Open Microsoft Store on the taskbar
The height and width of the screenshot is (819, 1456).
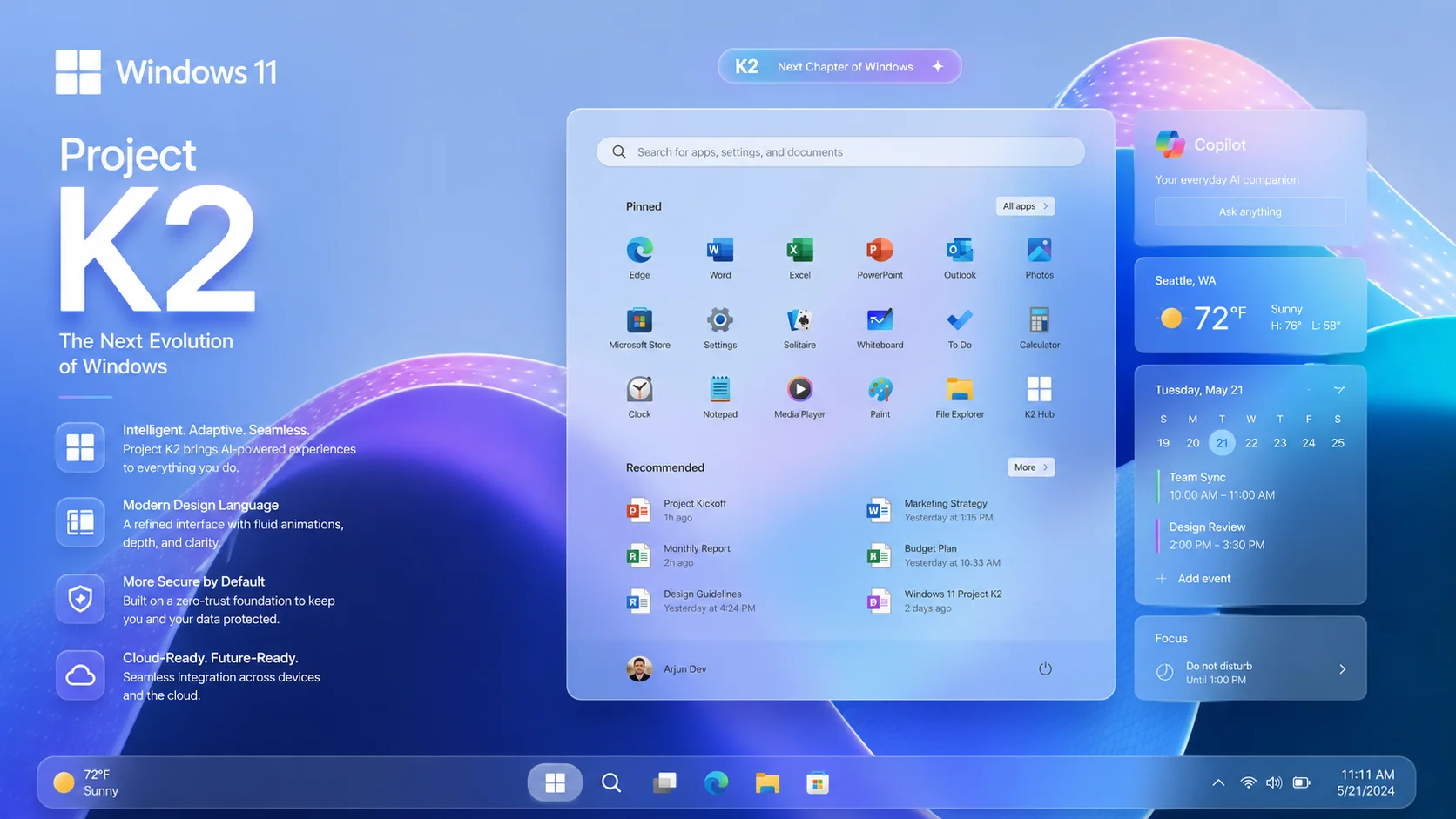(x=817, y=782)
